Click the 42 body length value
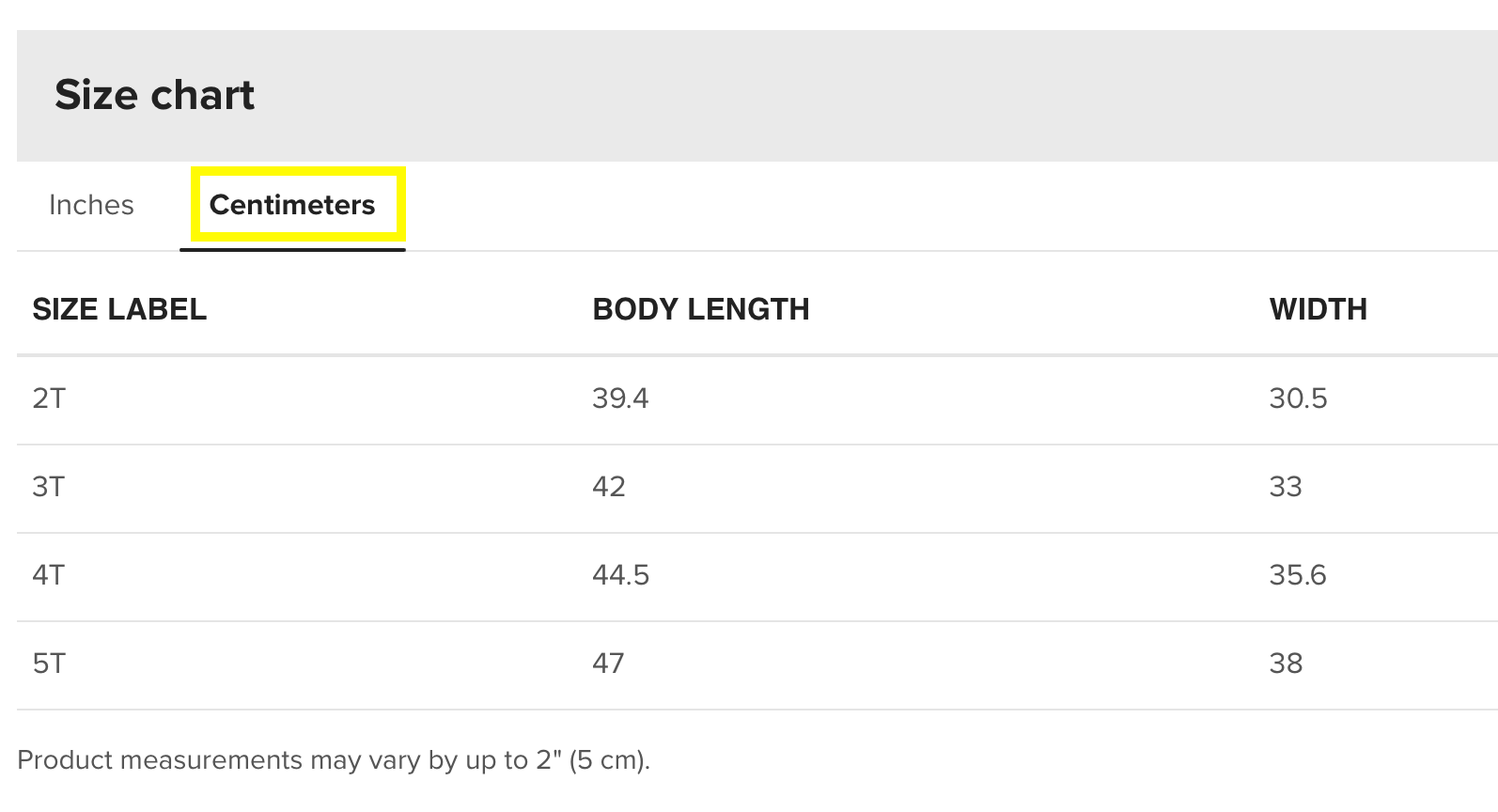1498x812 pixels. pyautogui.click(x=609, y=487)
